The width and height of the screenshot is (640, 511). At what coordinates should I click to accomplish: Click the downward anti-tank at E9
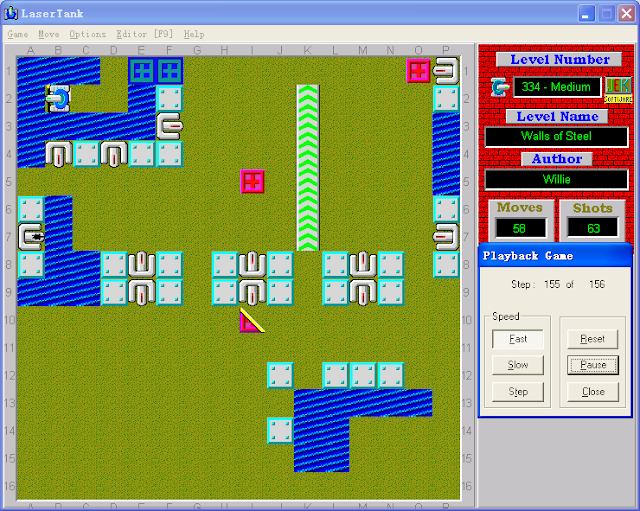142,293
